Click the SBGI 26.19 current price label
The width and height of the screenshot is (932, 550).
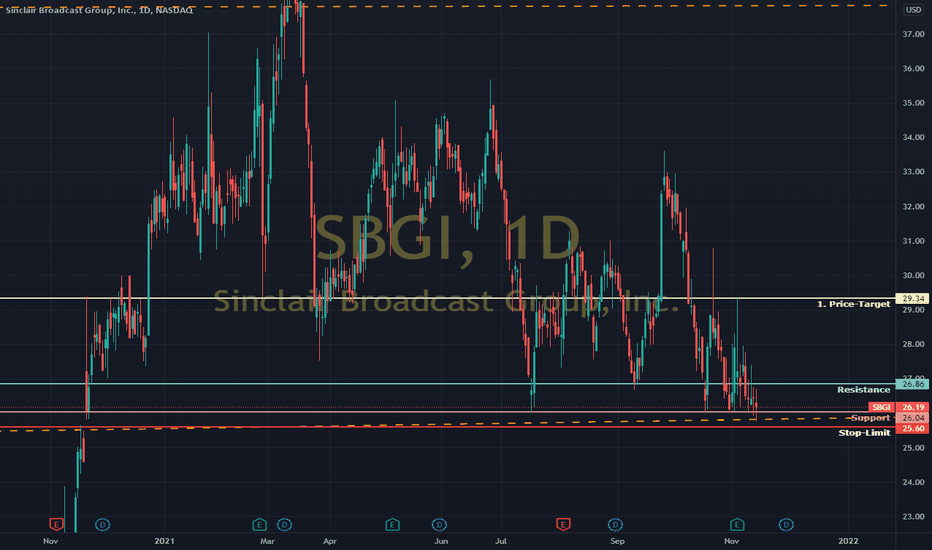(x=898, y=407)
